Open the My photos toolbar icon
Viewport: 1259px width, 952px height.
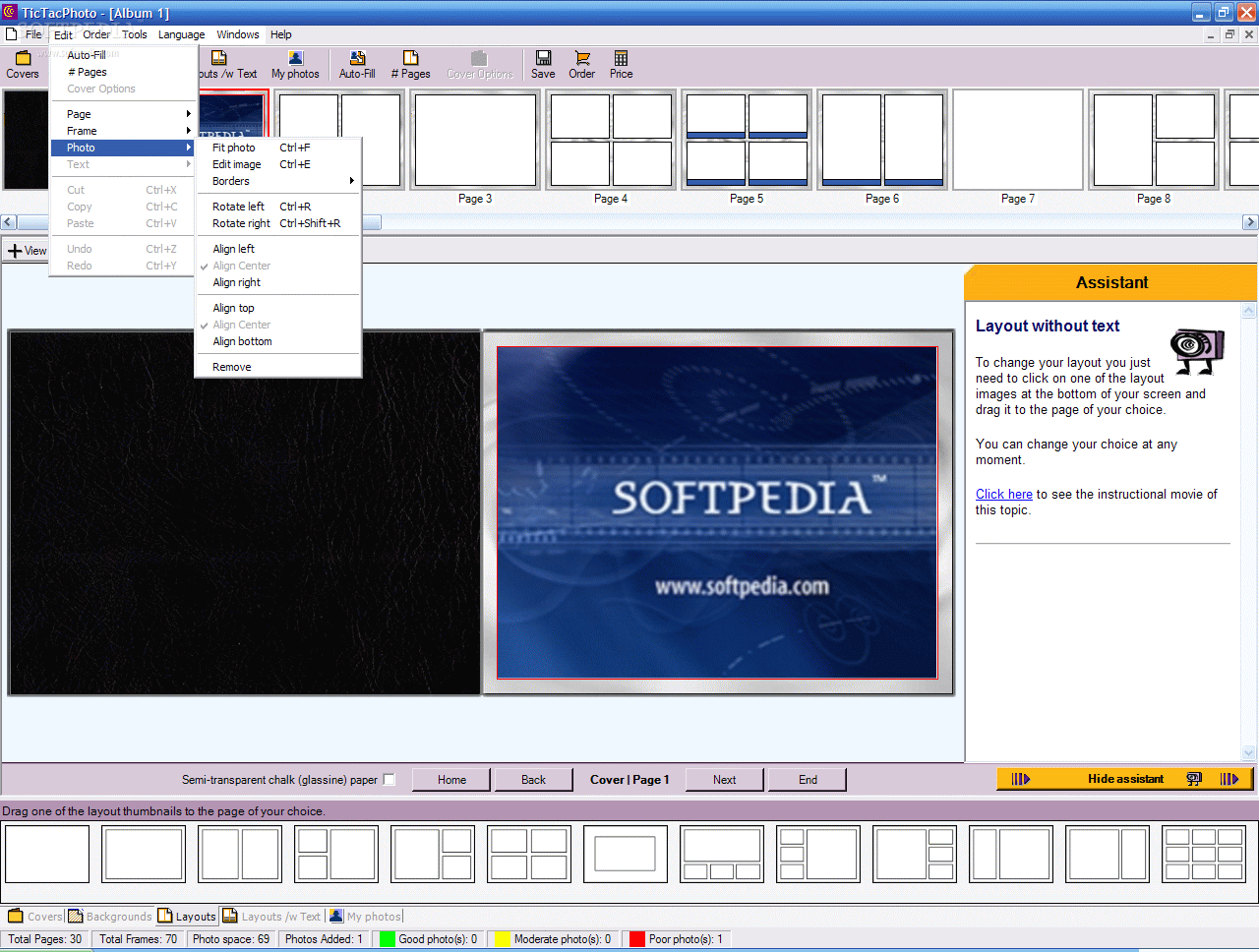click(295, 65)
